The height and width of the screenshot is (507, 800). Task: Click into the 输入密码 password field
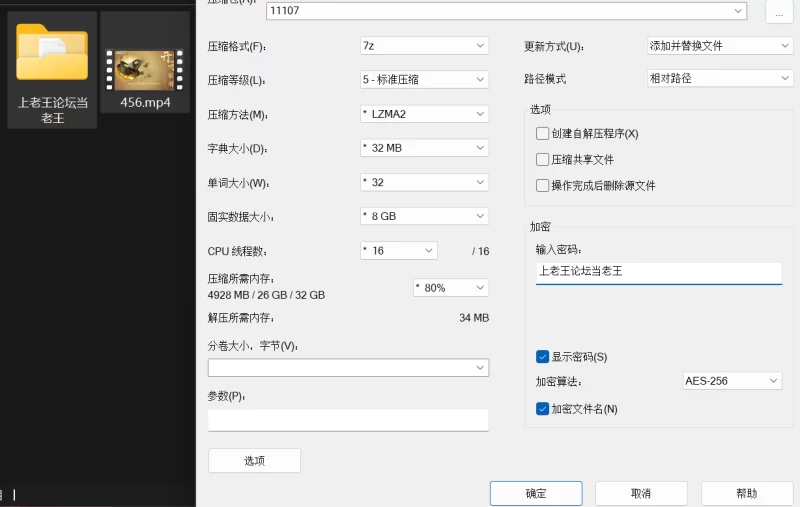[659, 273]
